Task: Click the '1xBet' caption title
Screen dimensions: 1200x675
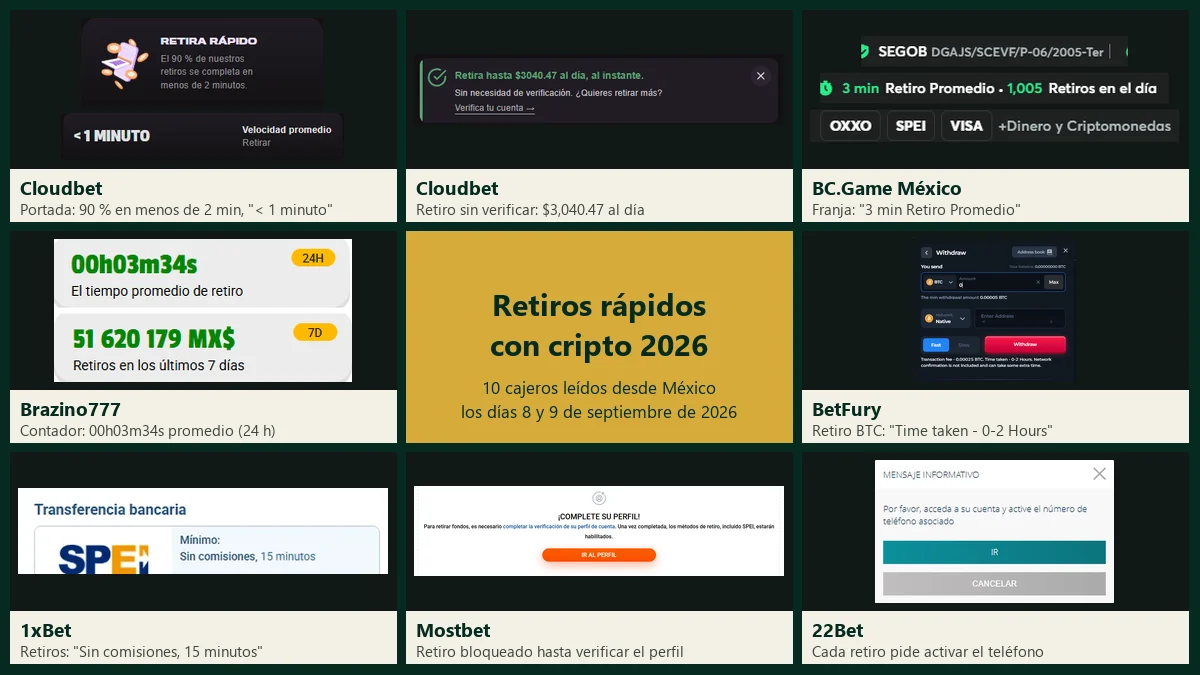Action: click(x=46, y=630)
